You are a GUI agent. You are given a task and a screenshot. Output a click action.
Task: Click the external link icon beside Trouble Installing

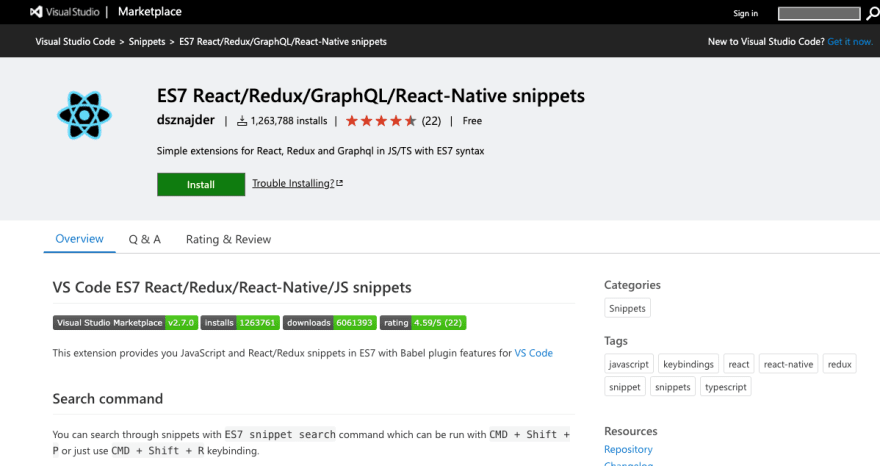(x=340, y=183)
